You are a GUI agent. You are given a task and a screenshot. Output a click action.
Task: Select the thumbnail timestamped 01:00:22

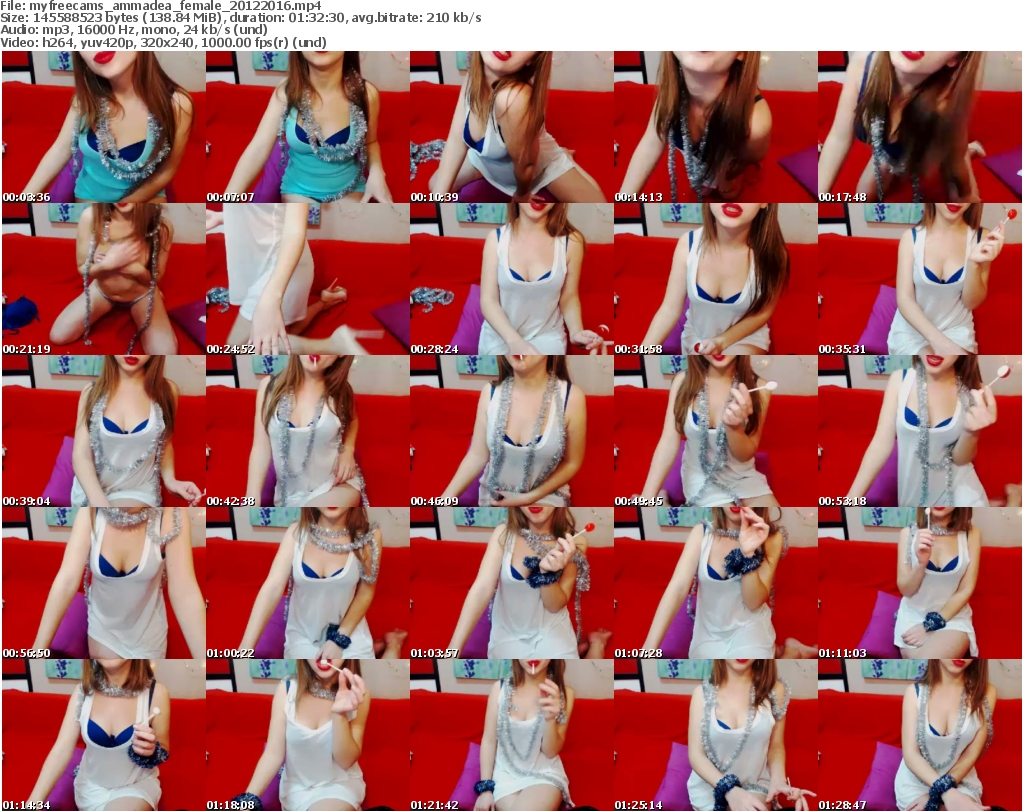[x=308, y=582]
